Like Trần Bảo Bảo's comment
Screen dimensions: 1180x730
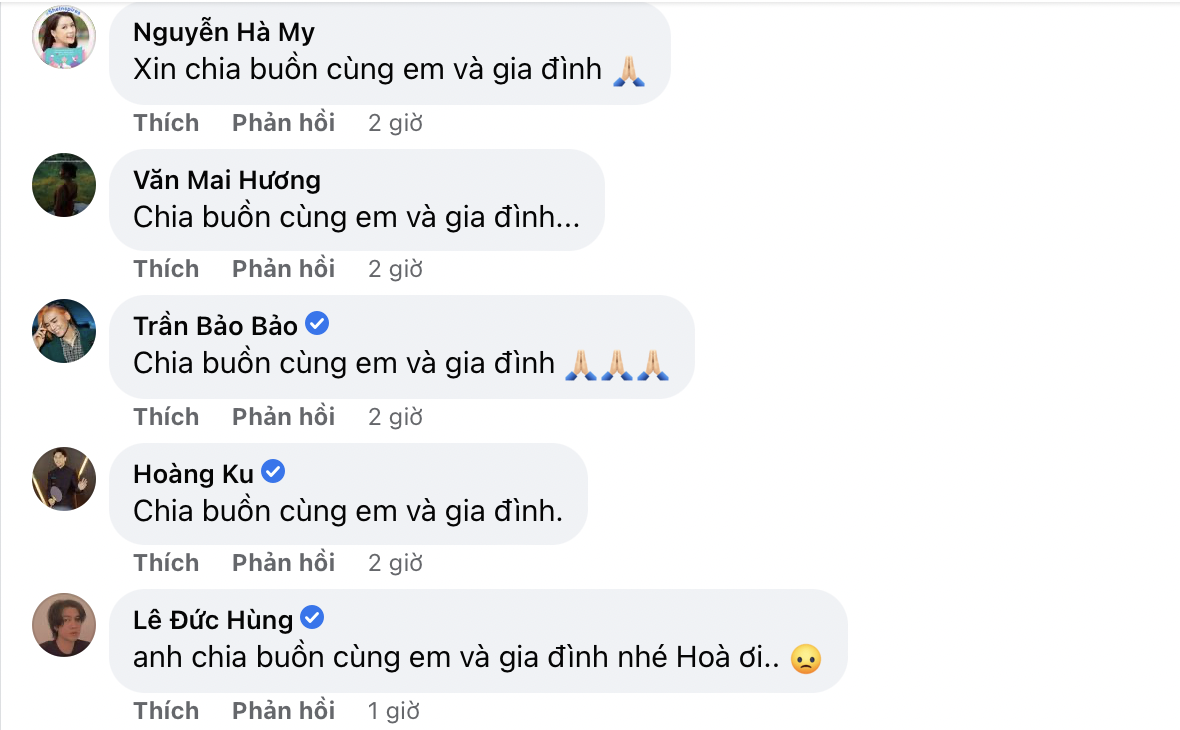166,416
